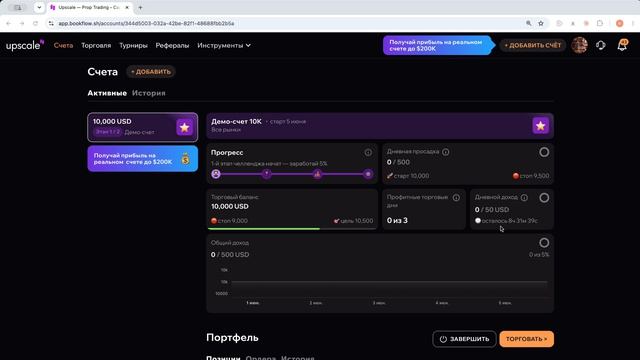The image size is (640, 360).
Task: Show info for Профитные торговые дни
Action: (x=456, y=198)
